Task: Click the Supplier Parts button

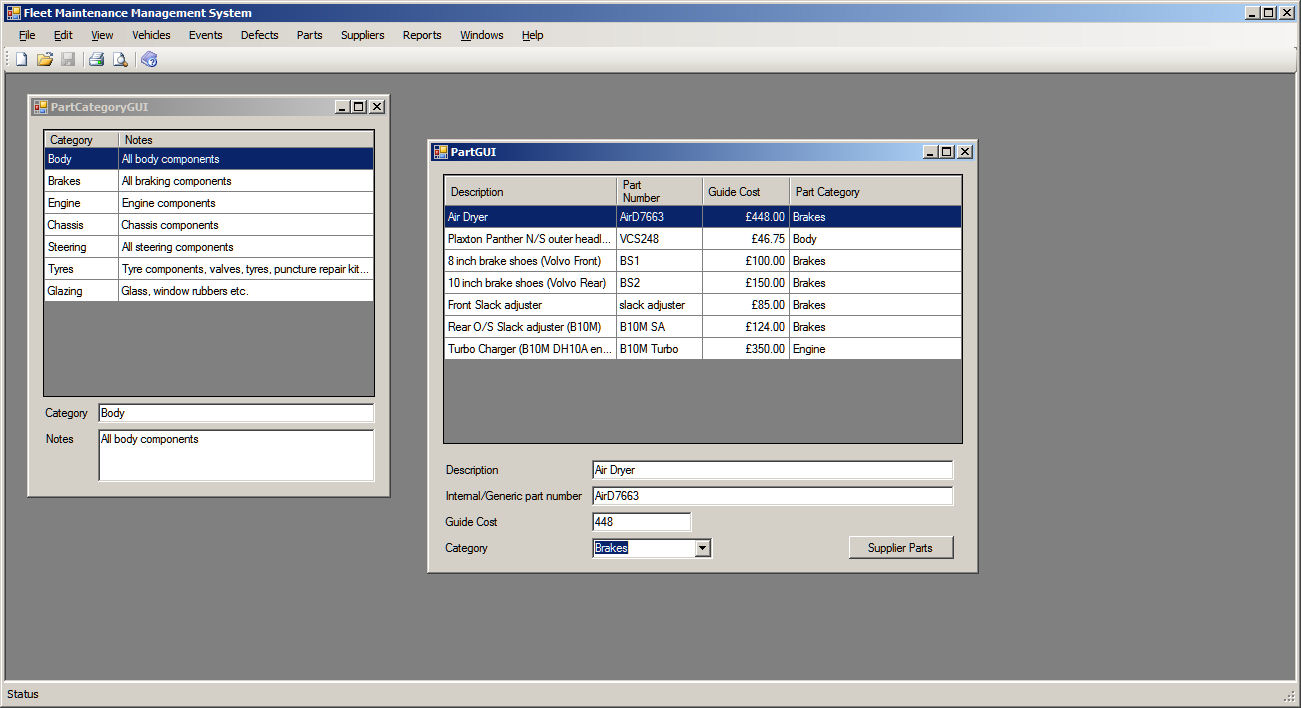Action: pos(900,548)
